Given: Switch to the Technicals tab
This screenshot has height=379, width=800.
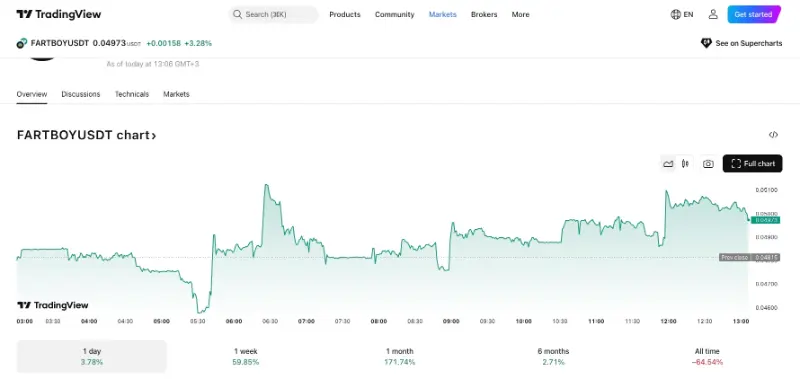Looking at the screenshot, I should coord(132,94).
